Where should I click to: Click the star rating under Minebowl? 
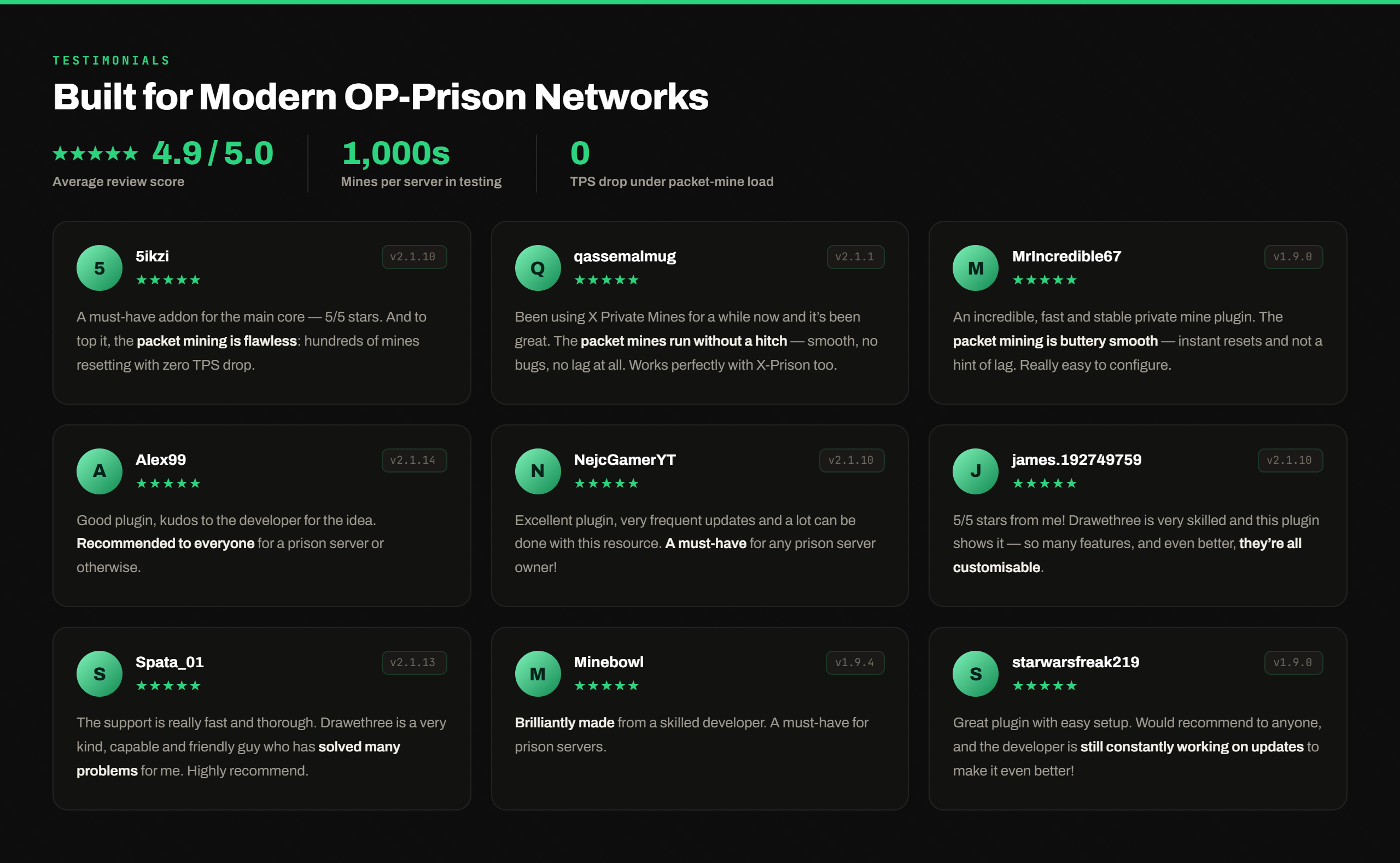tap(606, 685)
